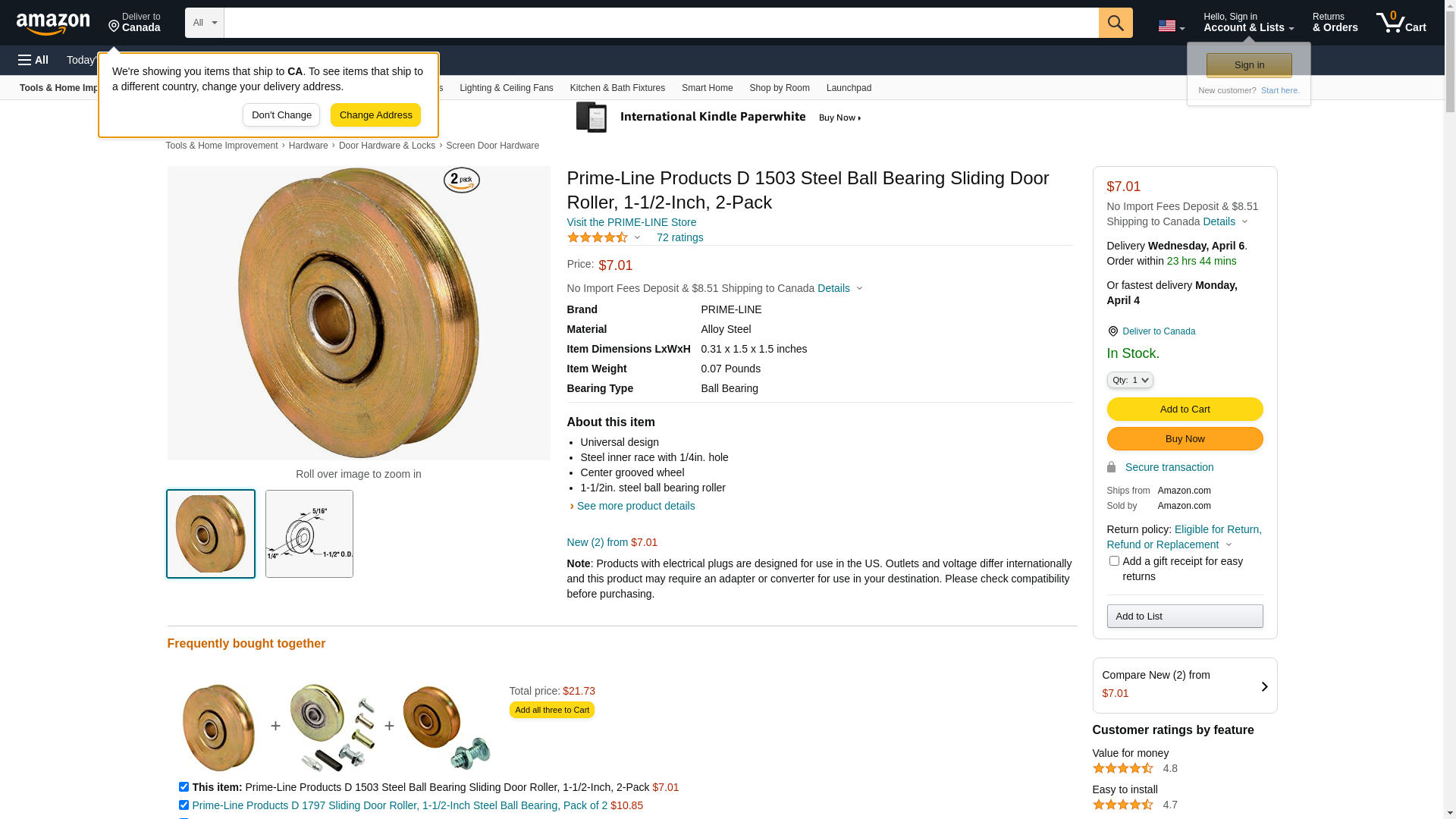
Task: Click the International Kindle Paperwhite banner
Action: pos(718,118)
